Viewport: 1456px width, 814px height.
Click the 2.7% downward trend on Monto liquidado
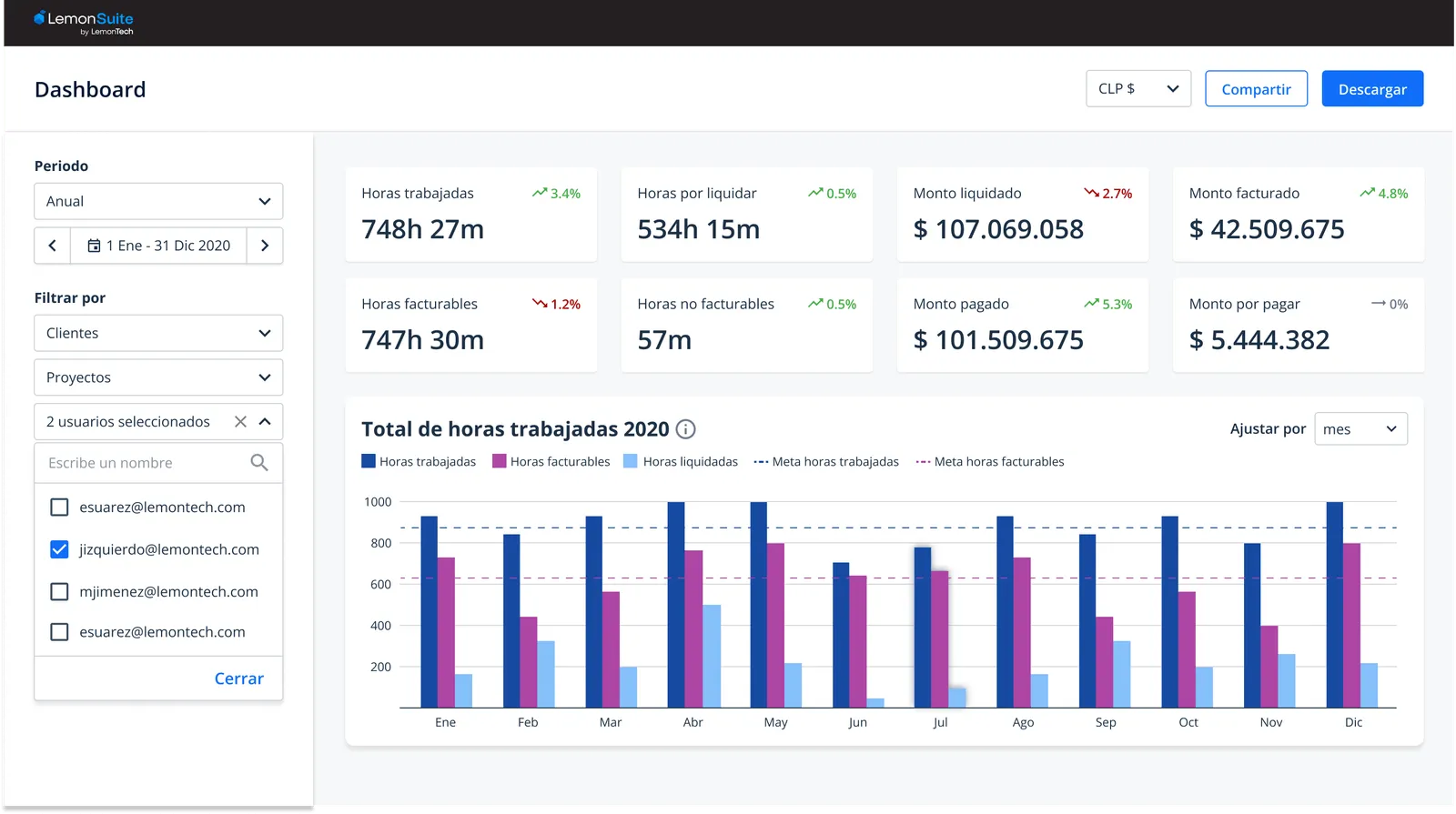[1107, 194]
